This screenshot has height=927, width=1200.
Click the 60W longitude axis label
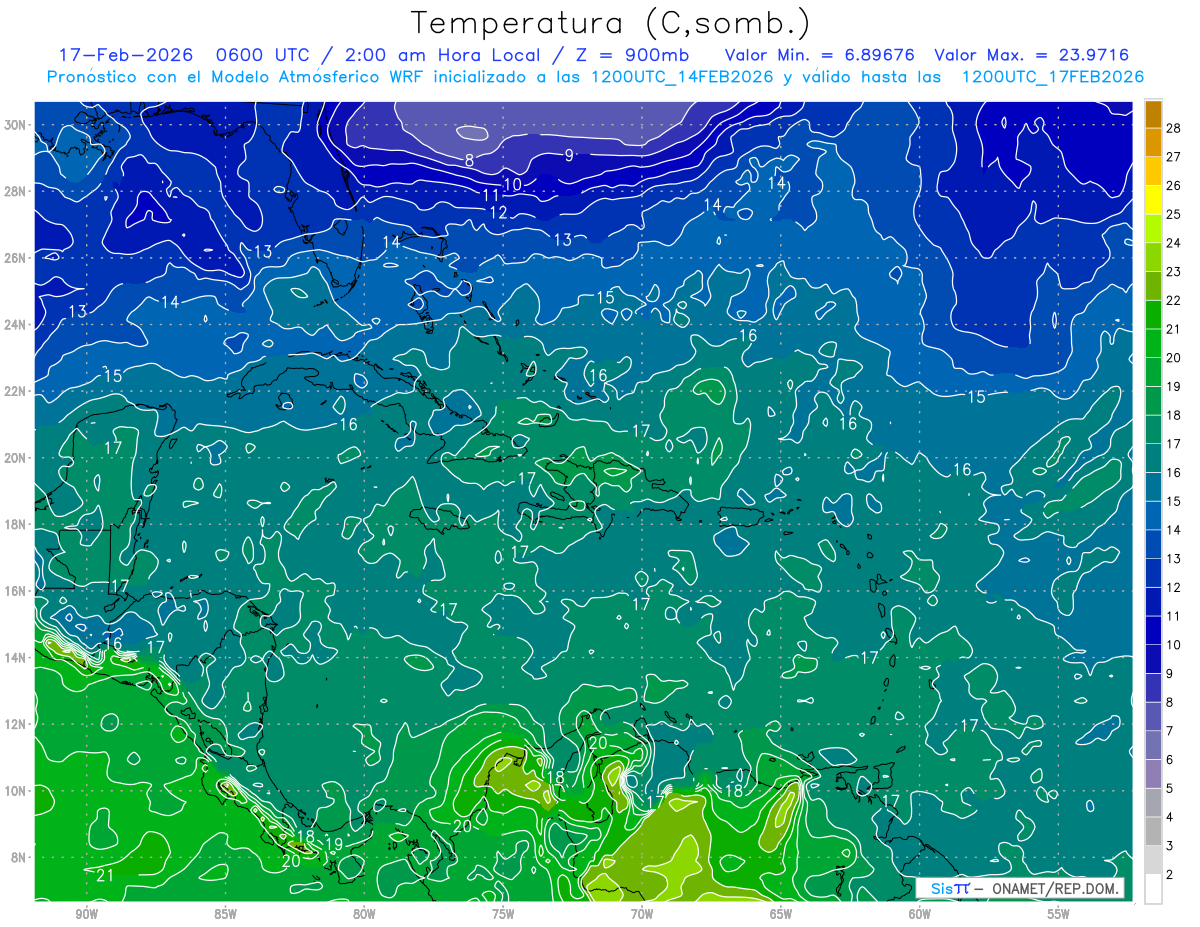click(x=920, y=914)
